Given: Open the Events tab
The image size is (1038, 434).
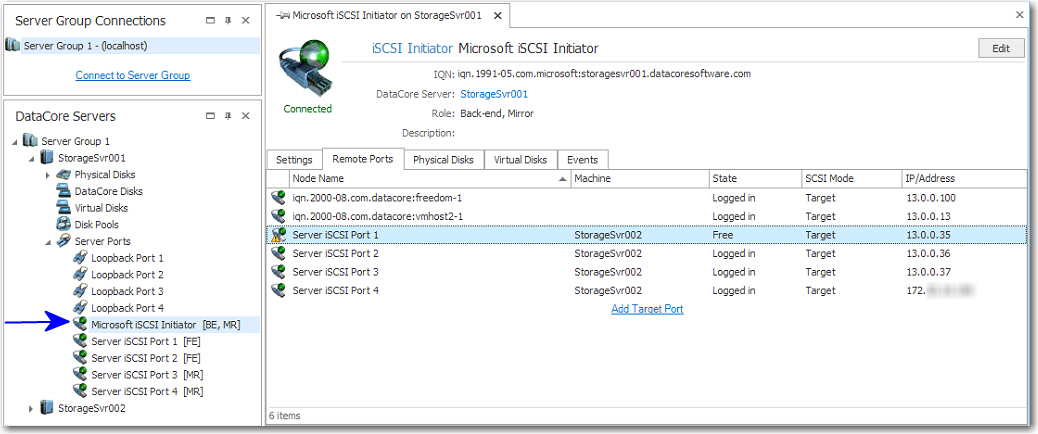Looking at the screenshot, I should [583, 159].
